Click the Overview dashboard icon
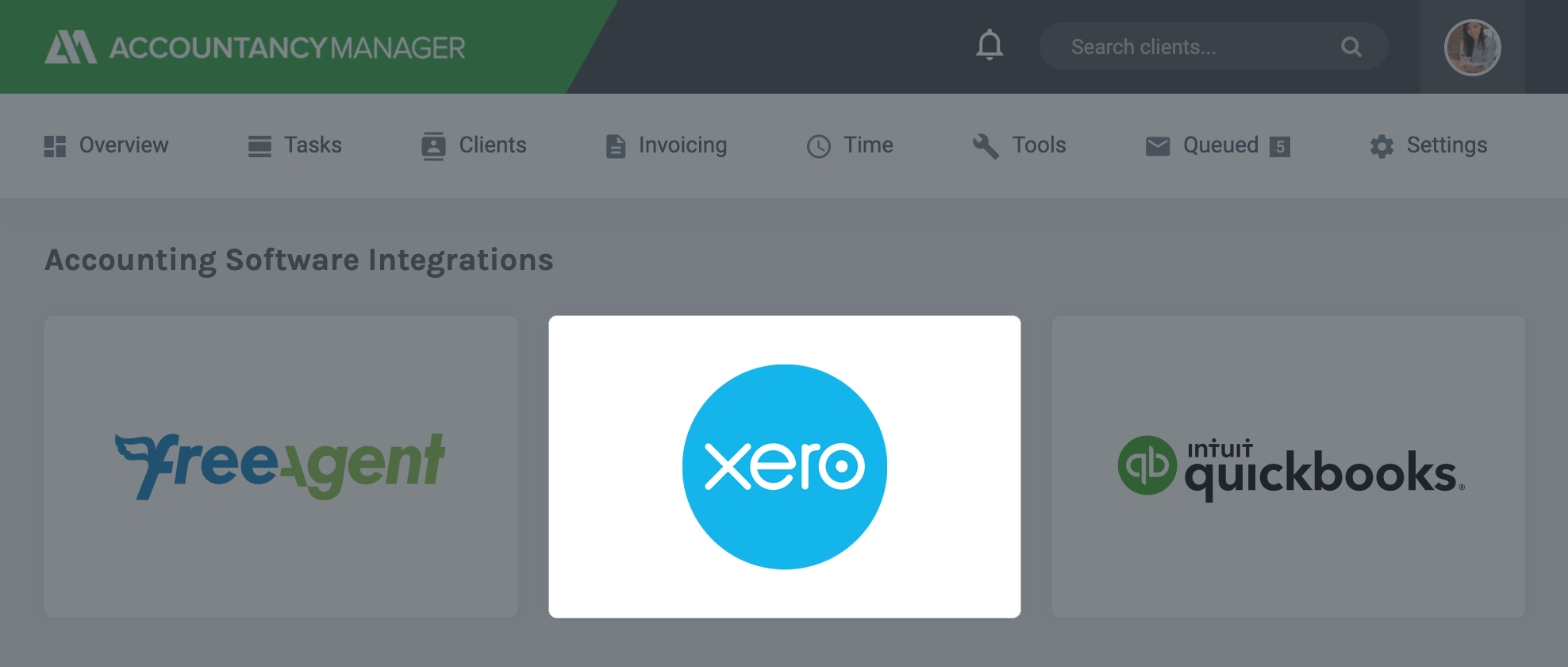1568x667 pixels. [x=55, y=146]
